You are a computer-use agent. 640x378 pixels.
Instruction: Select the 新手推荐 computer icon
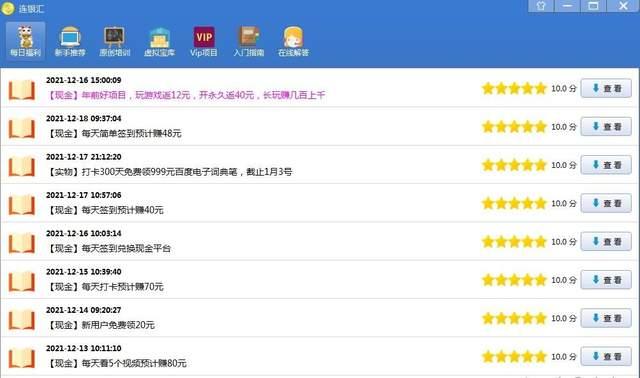pos(70,41)
